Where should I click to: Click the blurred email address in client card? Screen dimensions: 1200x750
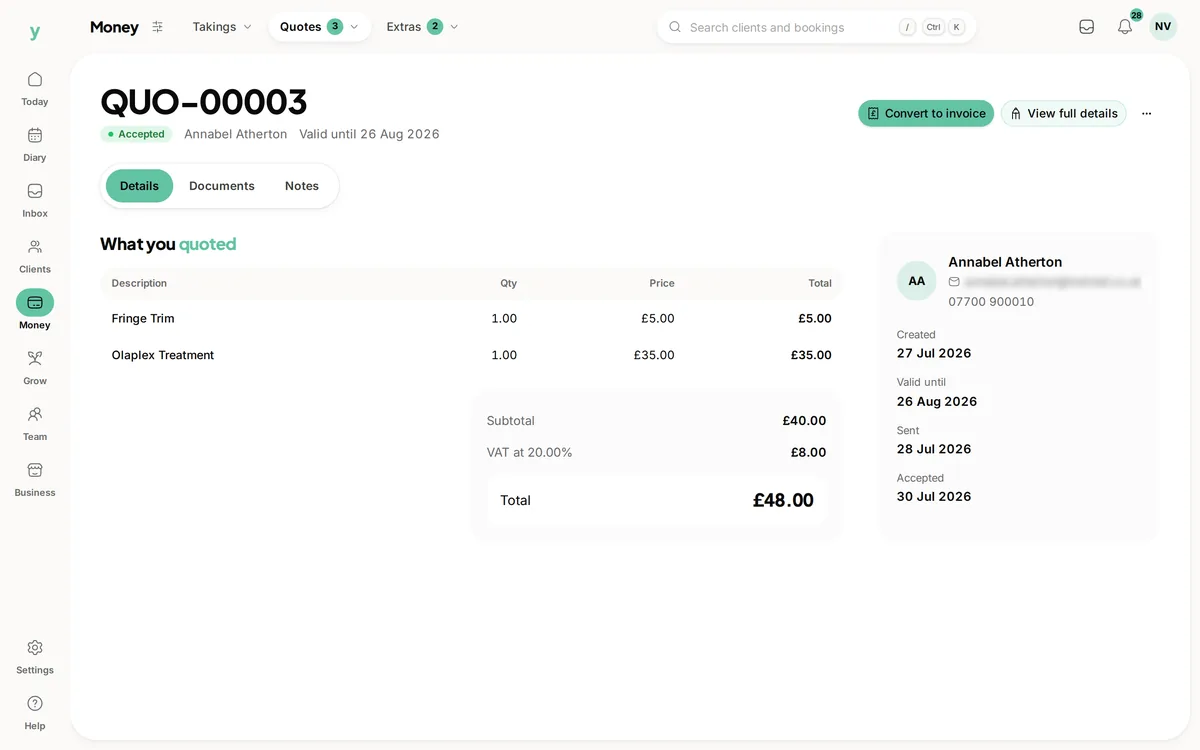(1052, 282)
